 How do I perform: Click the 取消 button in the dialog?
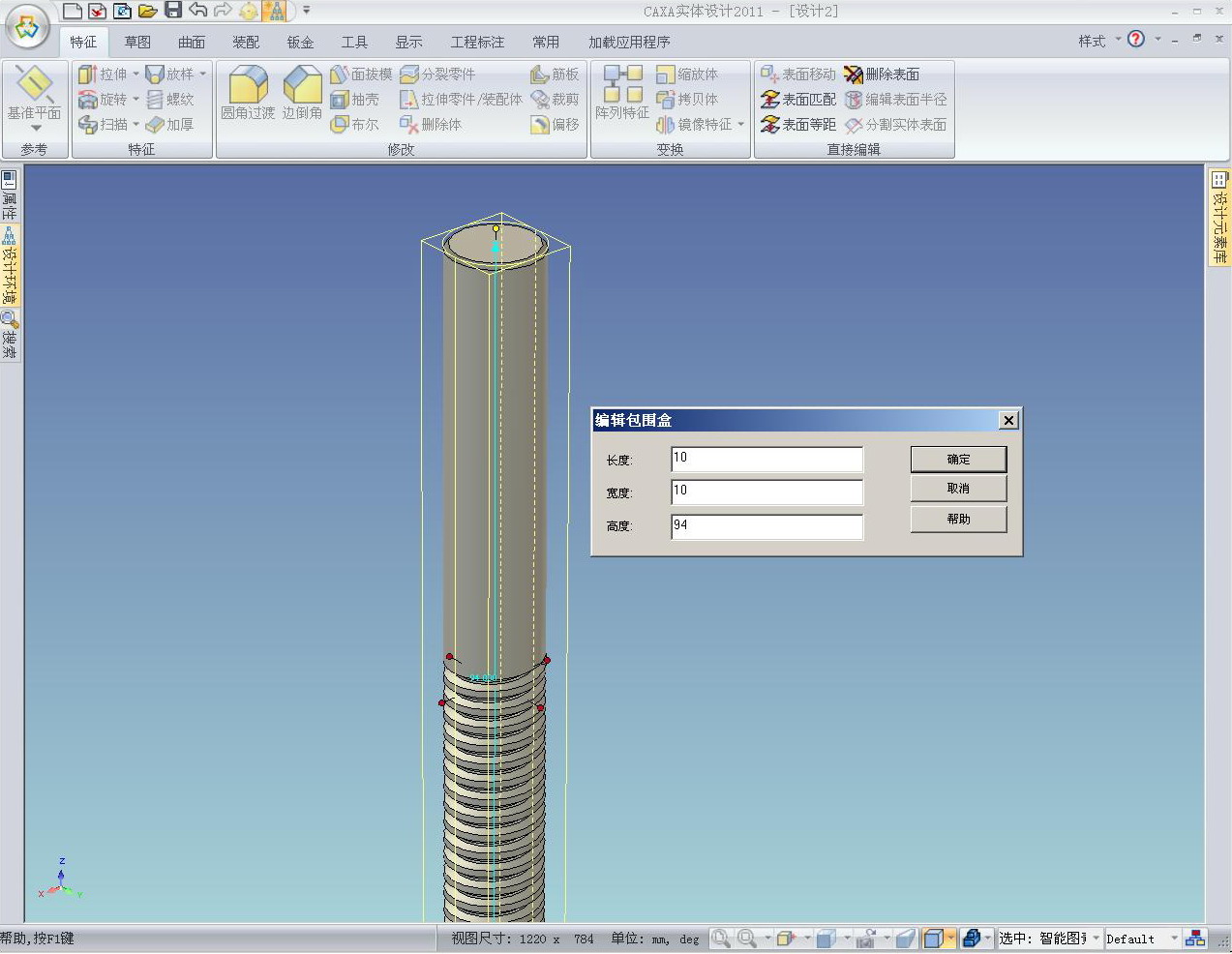click(958, 489)
